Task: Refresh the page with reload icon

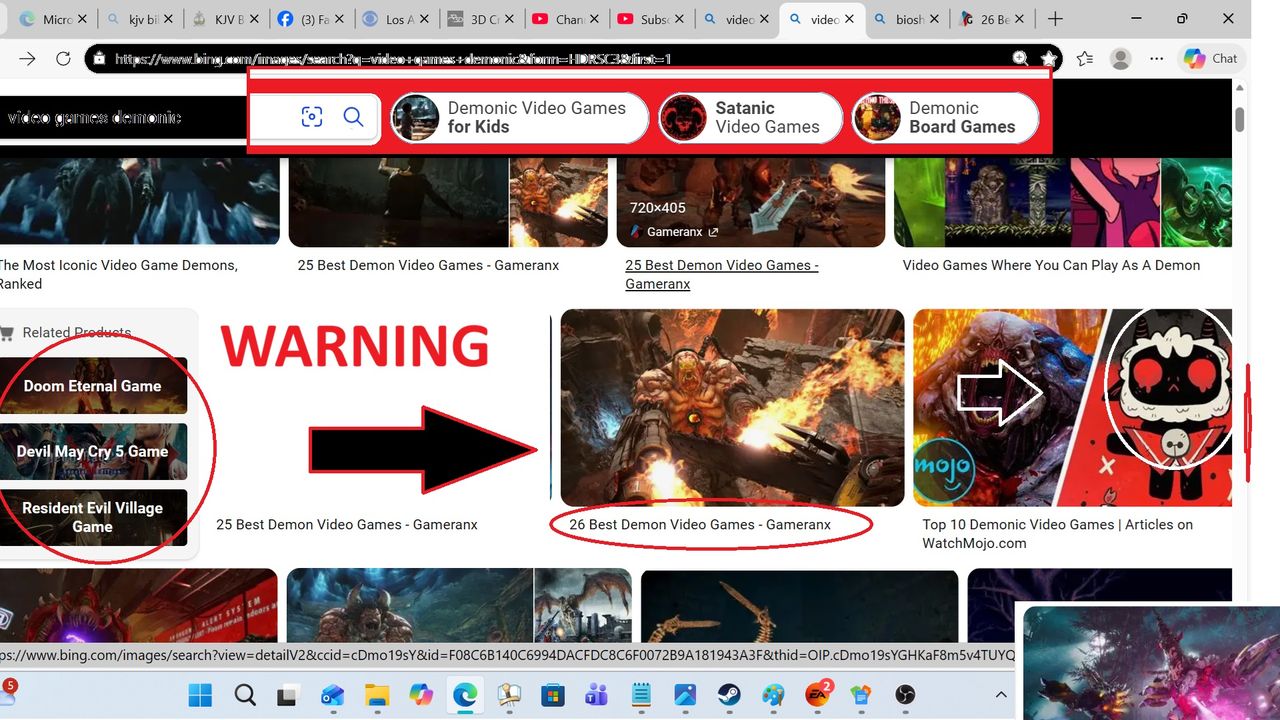Action: click(63, 59)
